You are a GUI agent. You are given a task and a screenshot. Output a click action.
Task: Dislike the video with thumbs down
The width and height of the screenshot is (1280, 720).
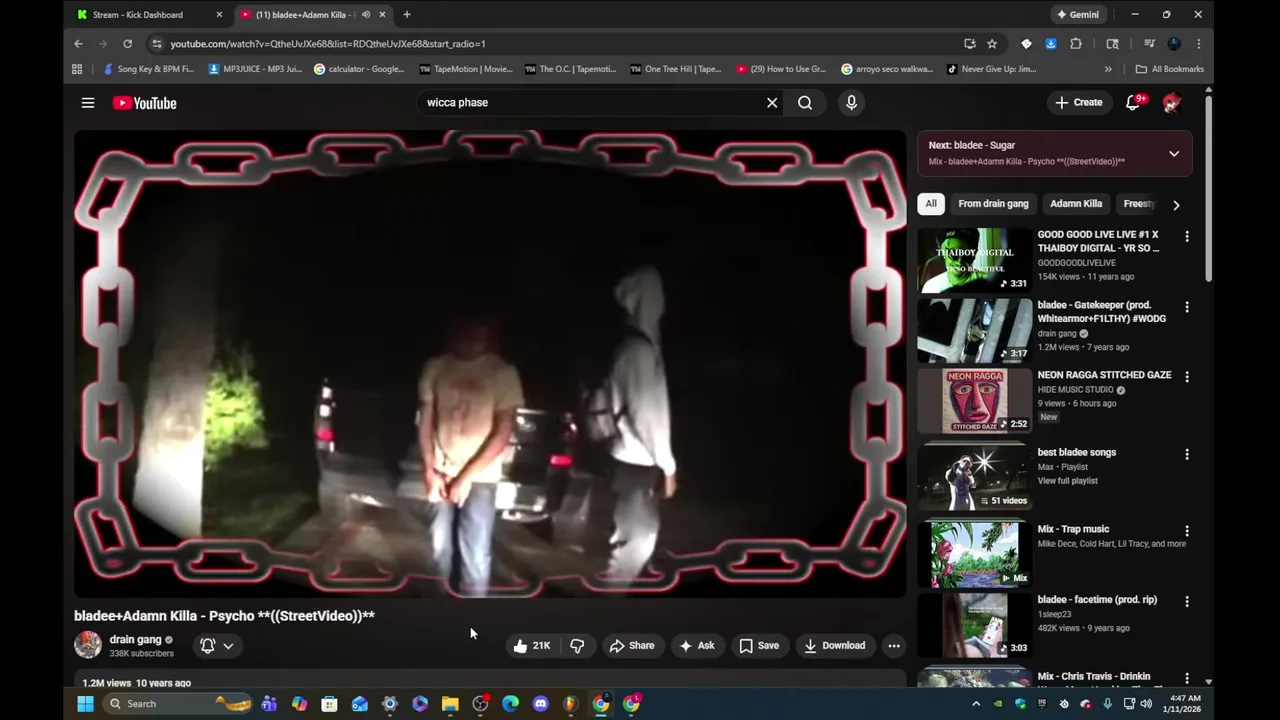coord(577,646)
